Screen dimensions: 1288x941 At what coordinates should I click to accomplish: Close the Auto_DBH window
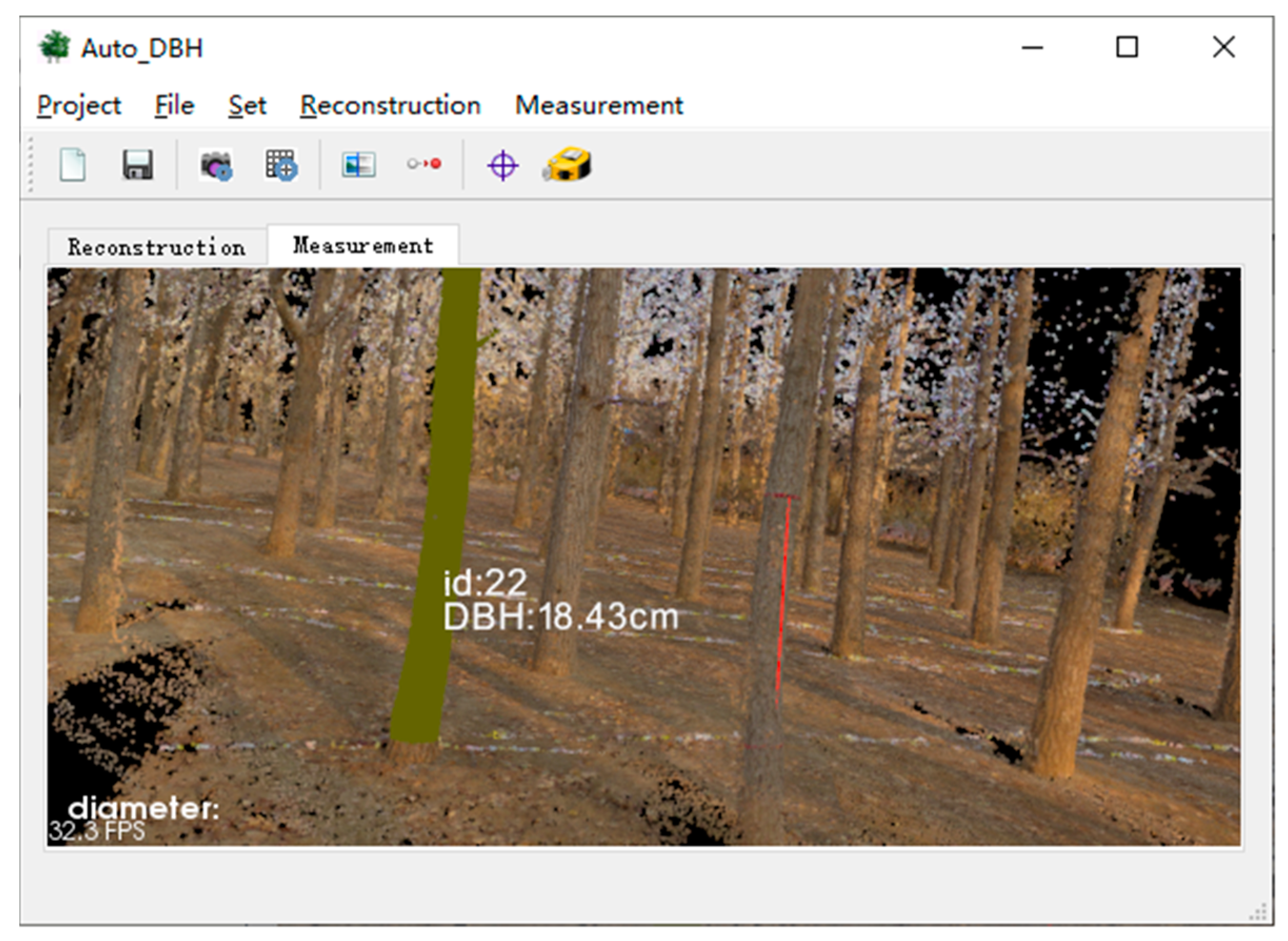coord(1224,47)
